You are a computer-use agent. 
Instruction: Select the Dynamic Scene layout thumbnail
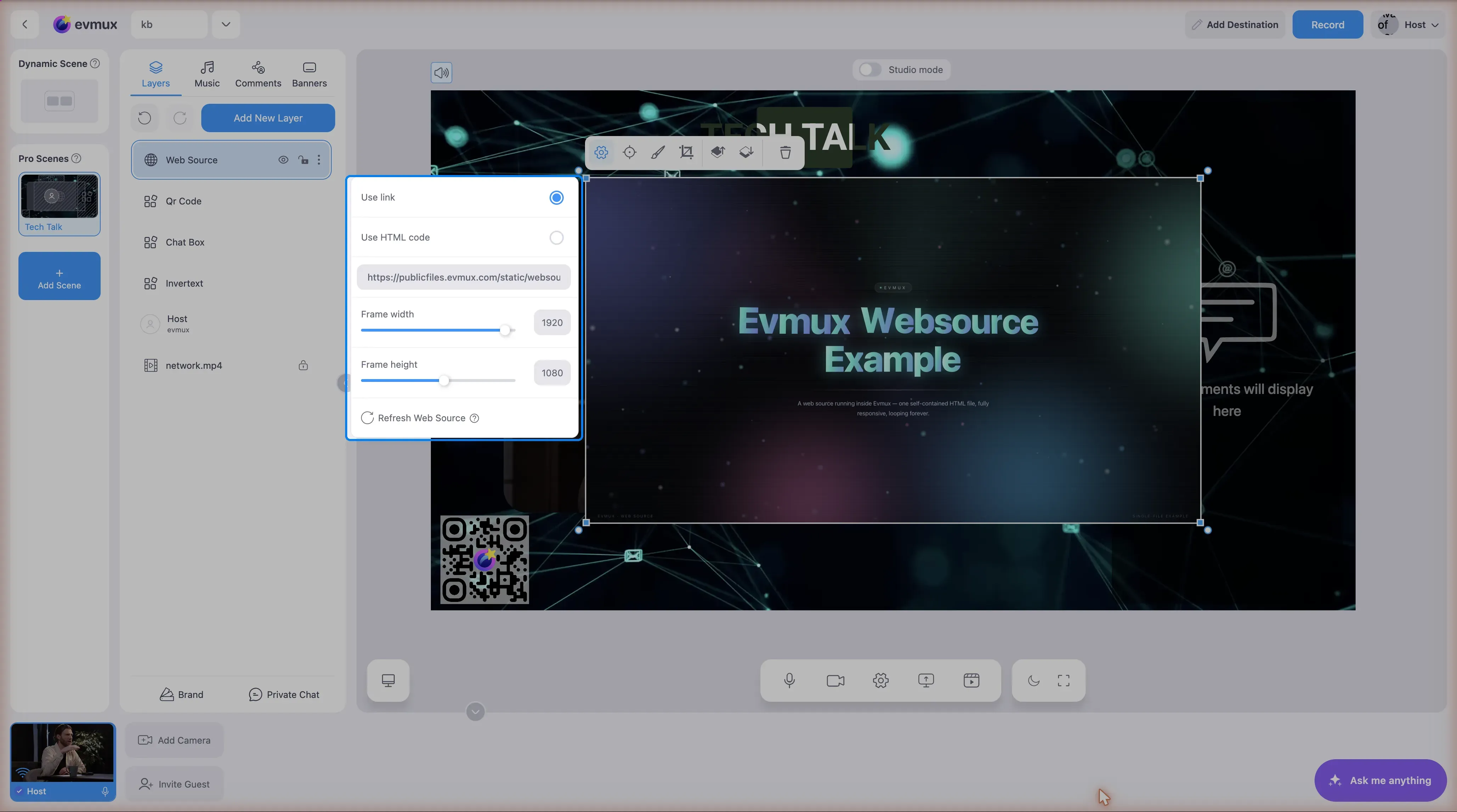tap(60, 101)
